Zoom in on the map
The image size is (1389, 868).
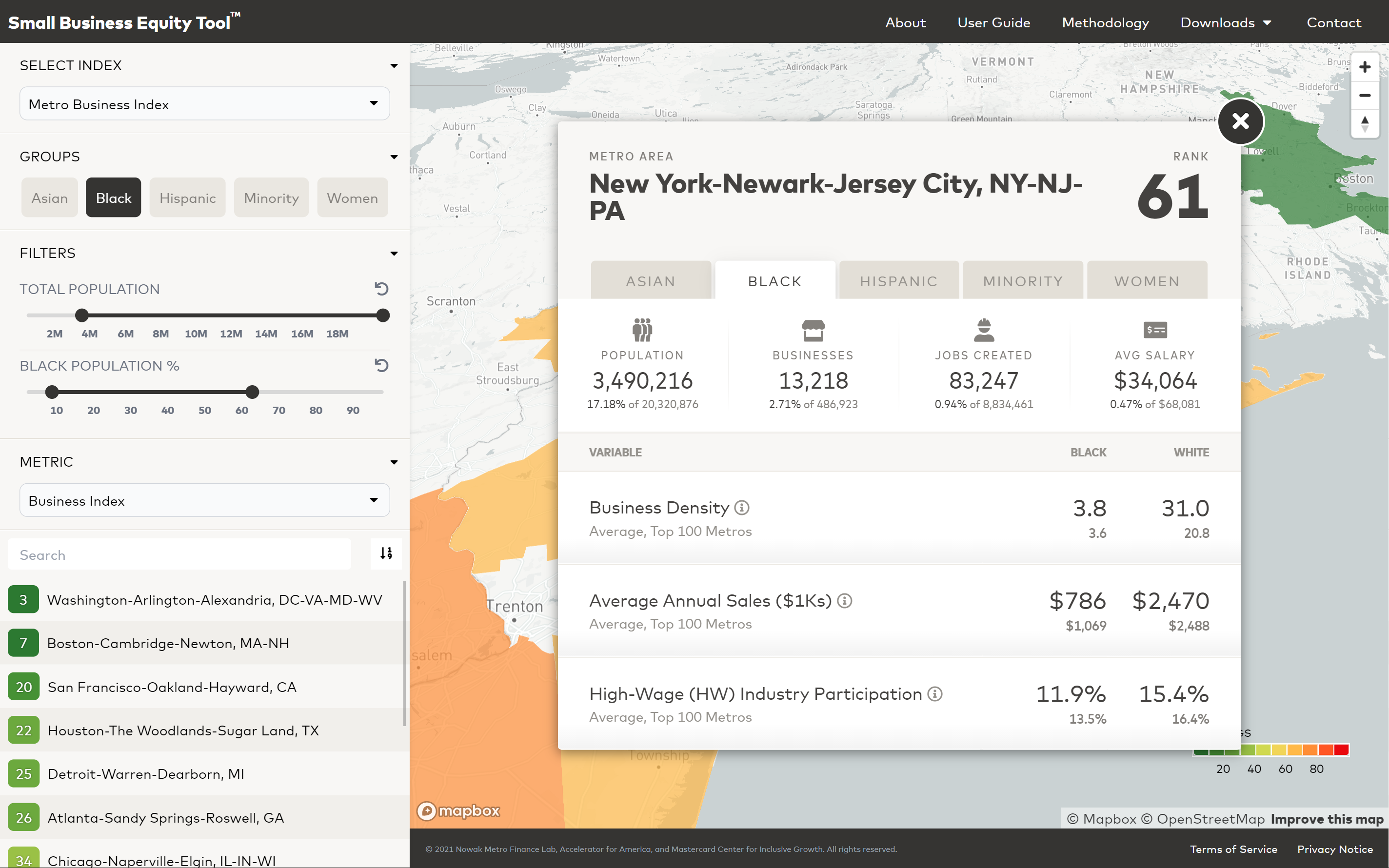coord(1364,67)
